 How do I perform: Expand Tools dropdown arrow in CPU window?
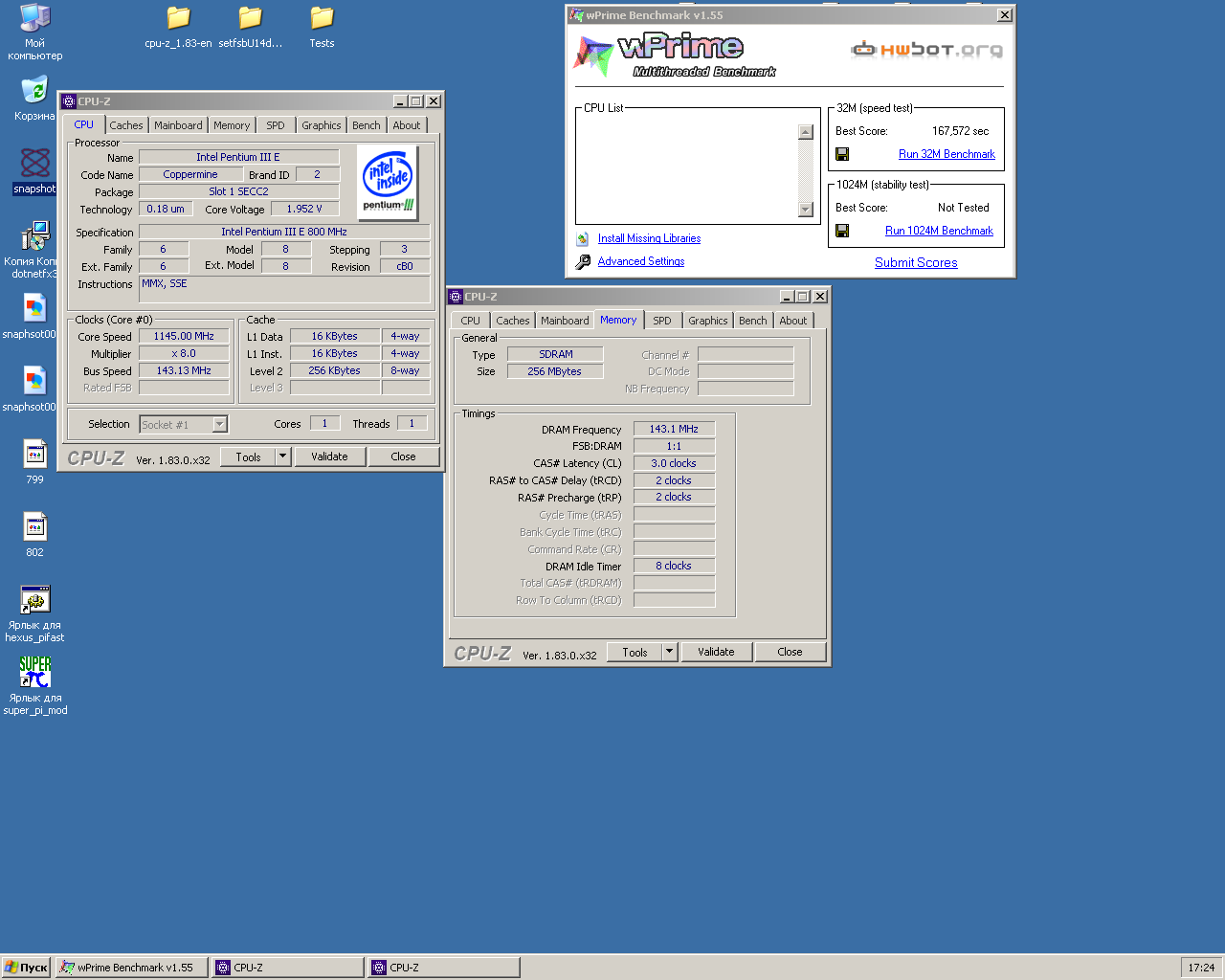(x=282, y=457)
